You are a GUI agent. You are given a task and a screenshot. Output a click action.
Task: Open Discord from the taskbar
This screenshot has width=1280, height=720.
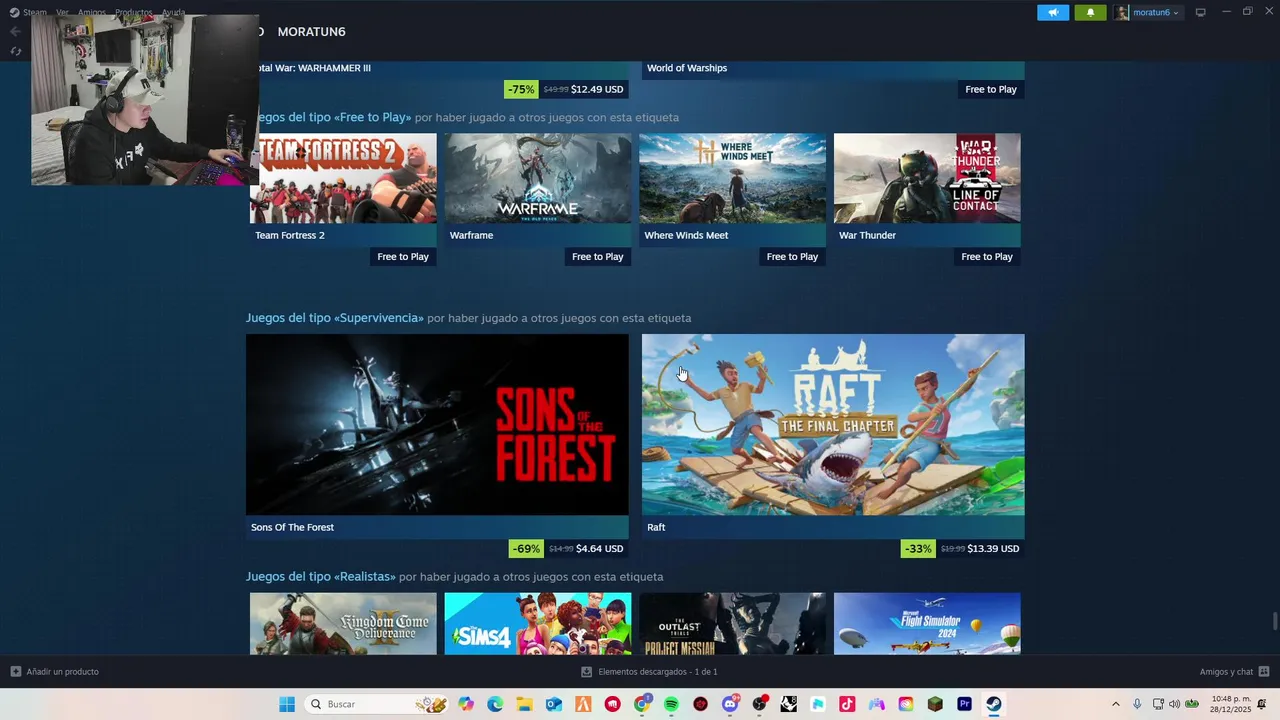[x=730, y=704]
